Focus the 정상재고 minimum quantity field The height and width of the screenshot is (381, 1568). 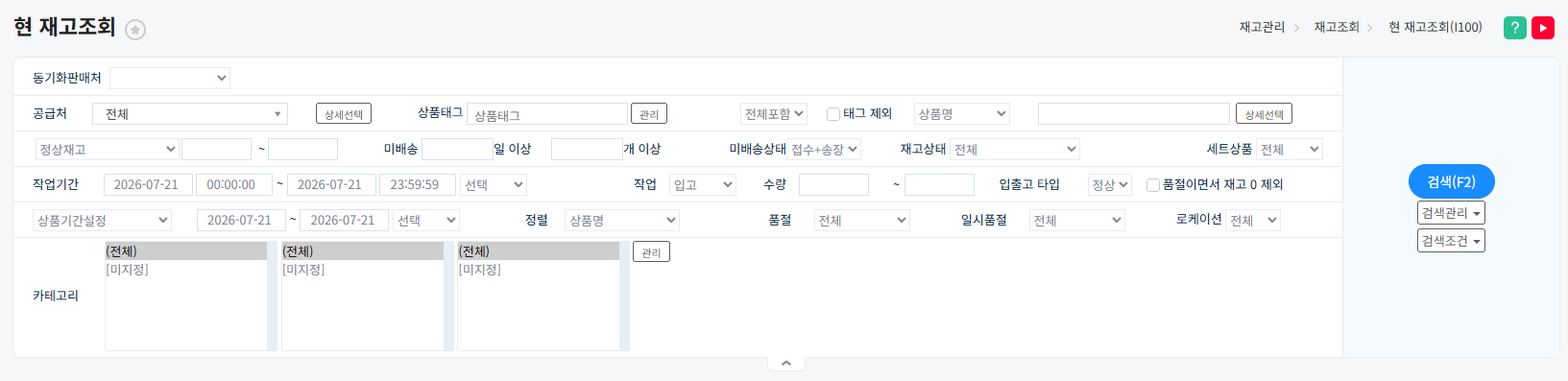(216, 150)
